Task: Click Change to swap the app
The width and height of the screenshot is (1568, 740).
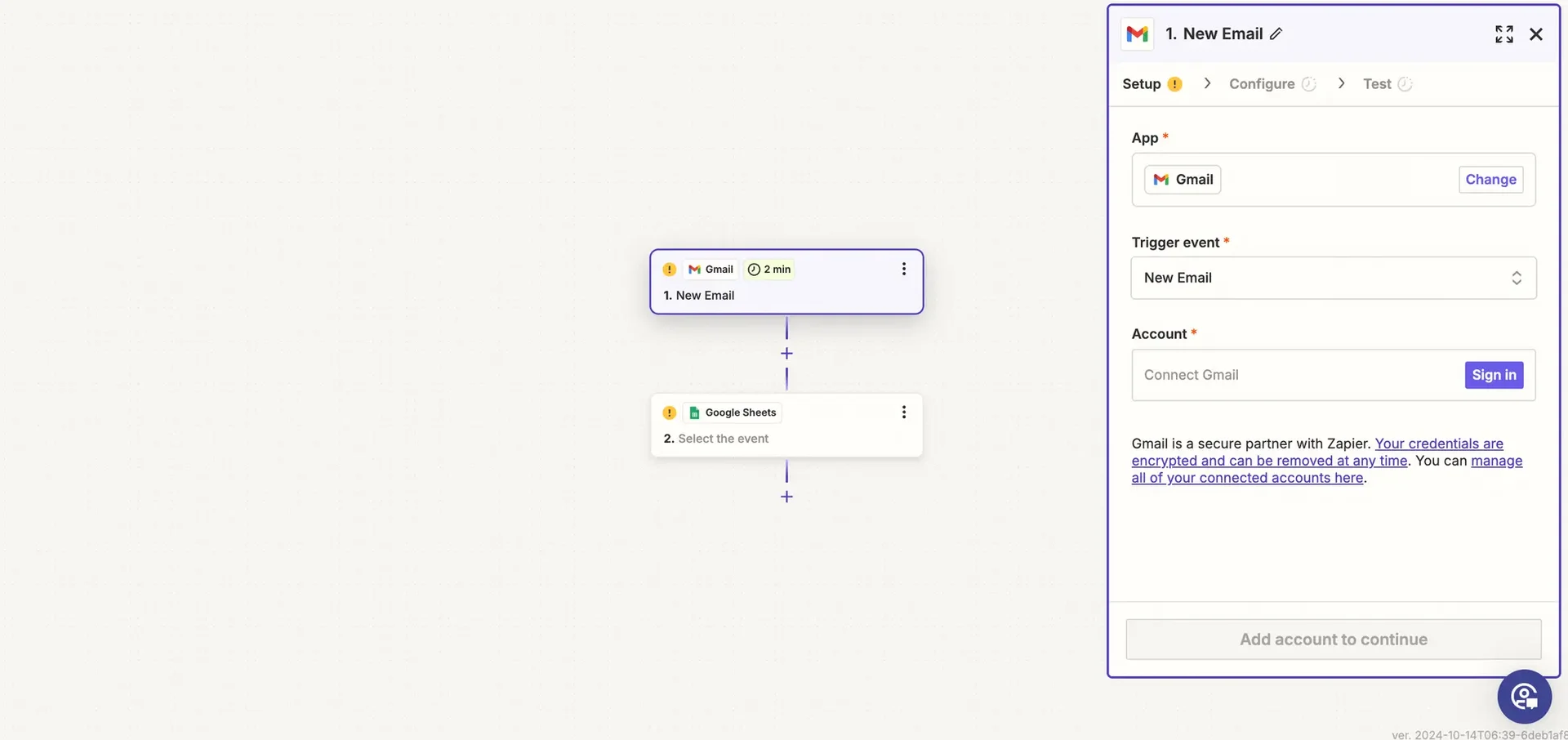Action: coord(1490,180)
